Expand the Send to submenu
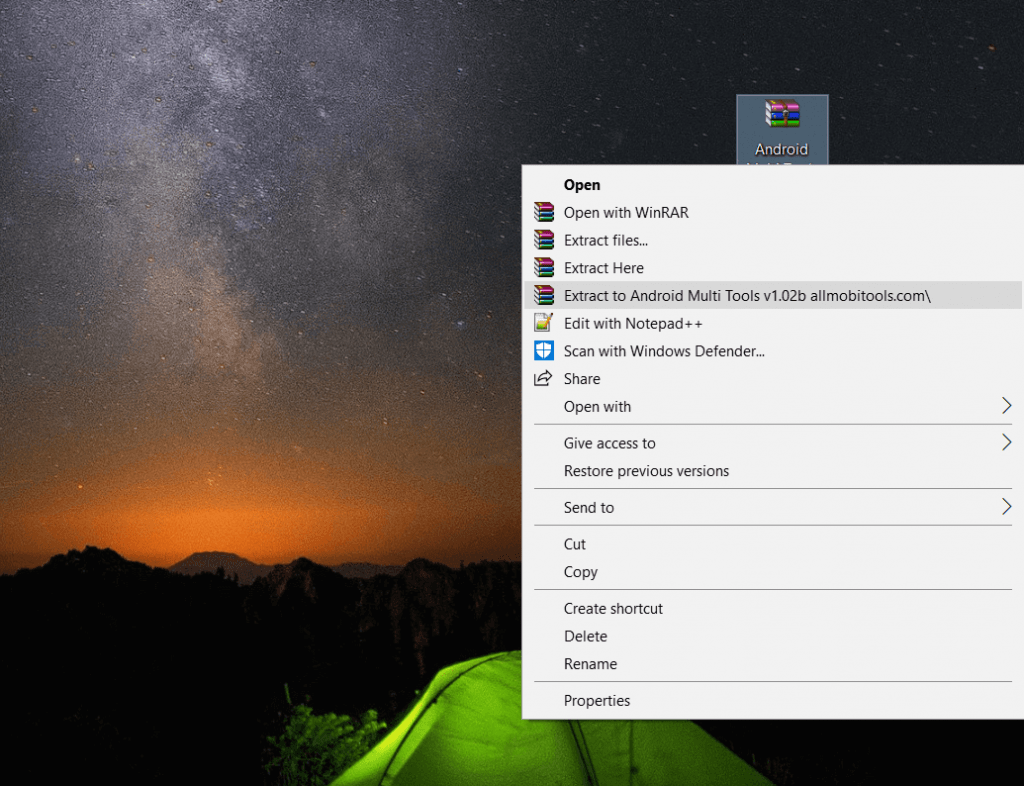Image resolution: width=1024 pixels, height=786 pixels. point(588,507)
